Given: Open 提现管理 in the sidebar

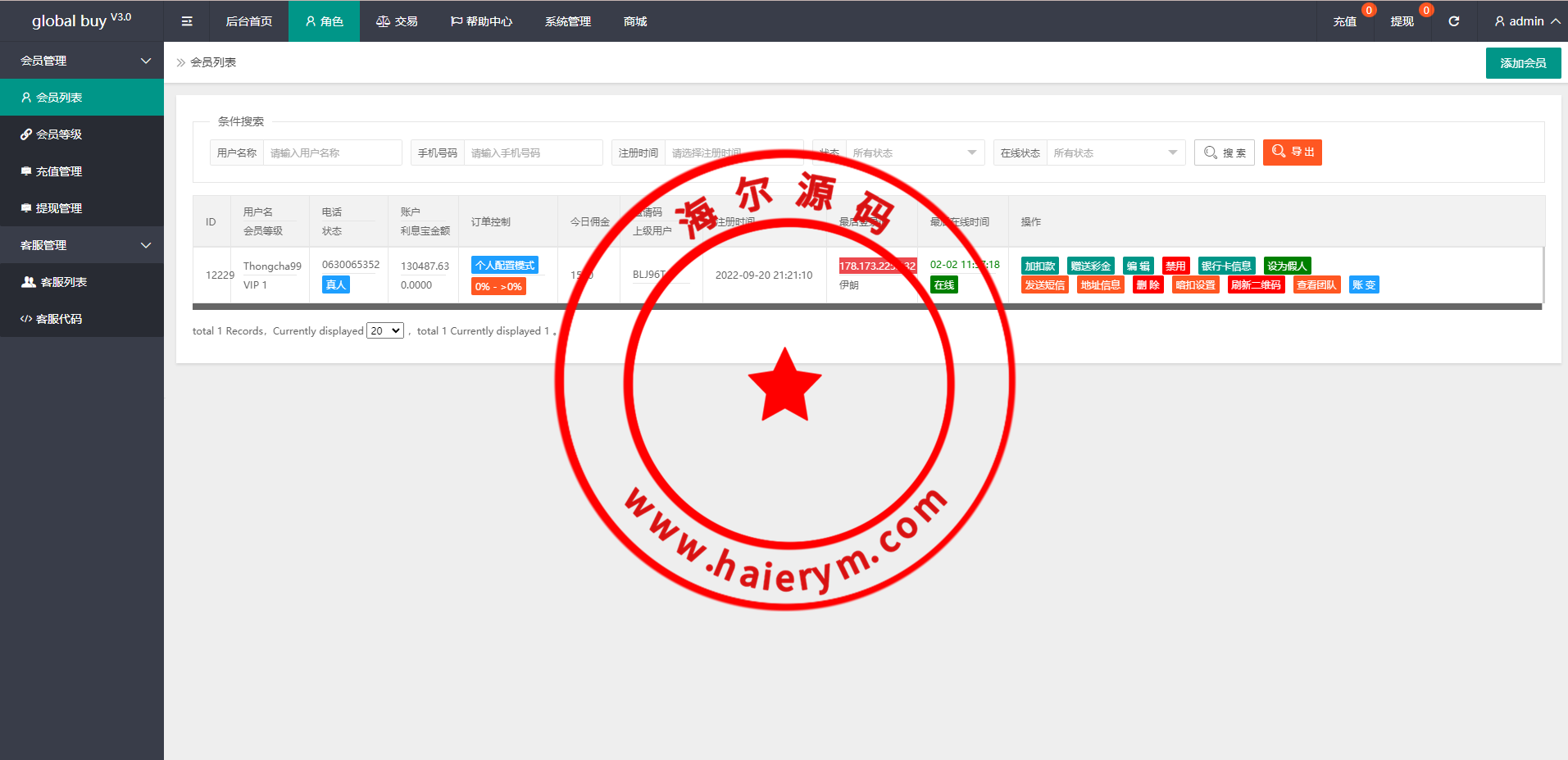Looking at the screenshot, I should (59, 208).
